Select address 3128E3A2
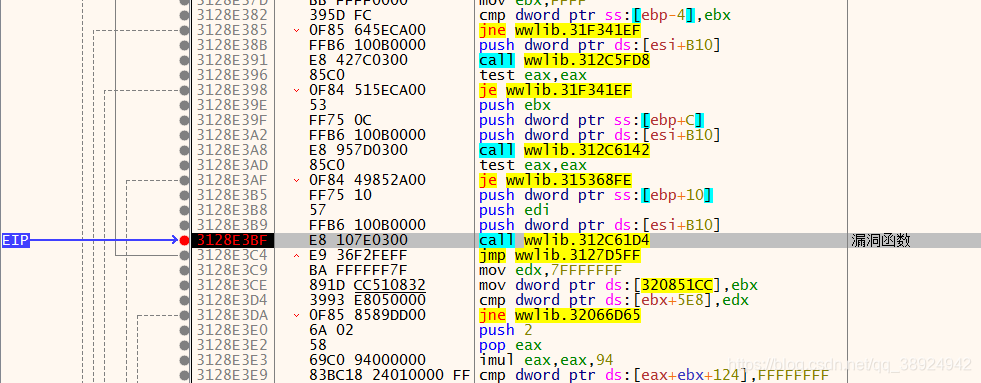 click(x=231, y=135)
